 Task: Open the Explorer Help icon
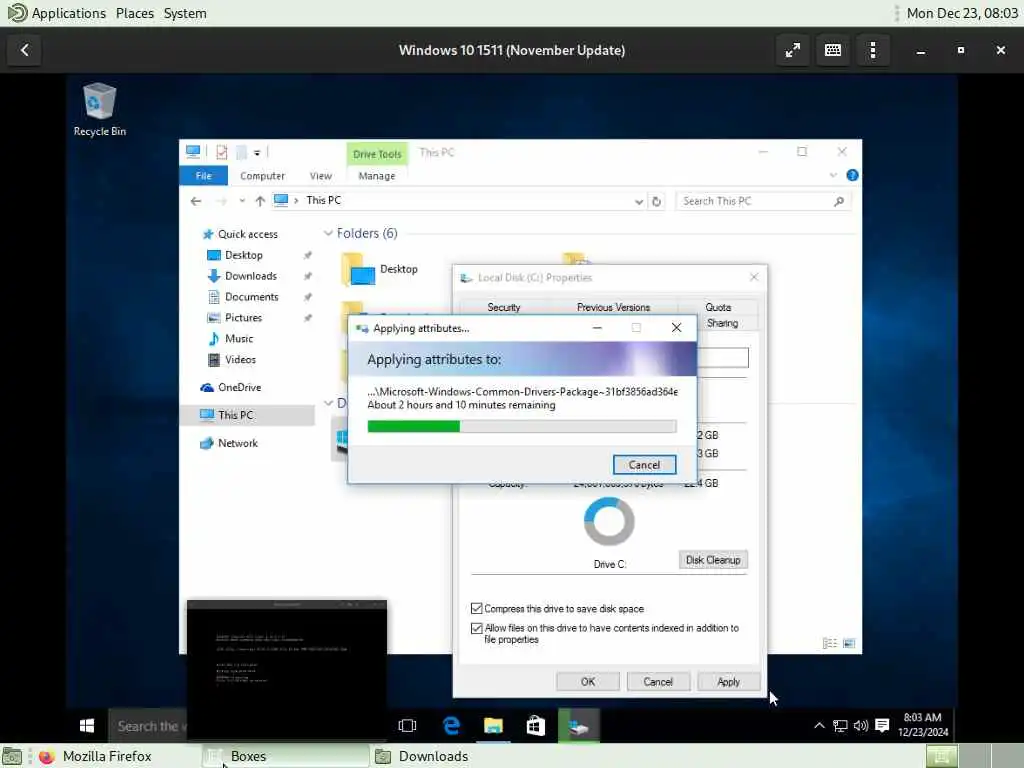tap(852, 175)
